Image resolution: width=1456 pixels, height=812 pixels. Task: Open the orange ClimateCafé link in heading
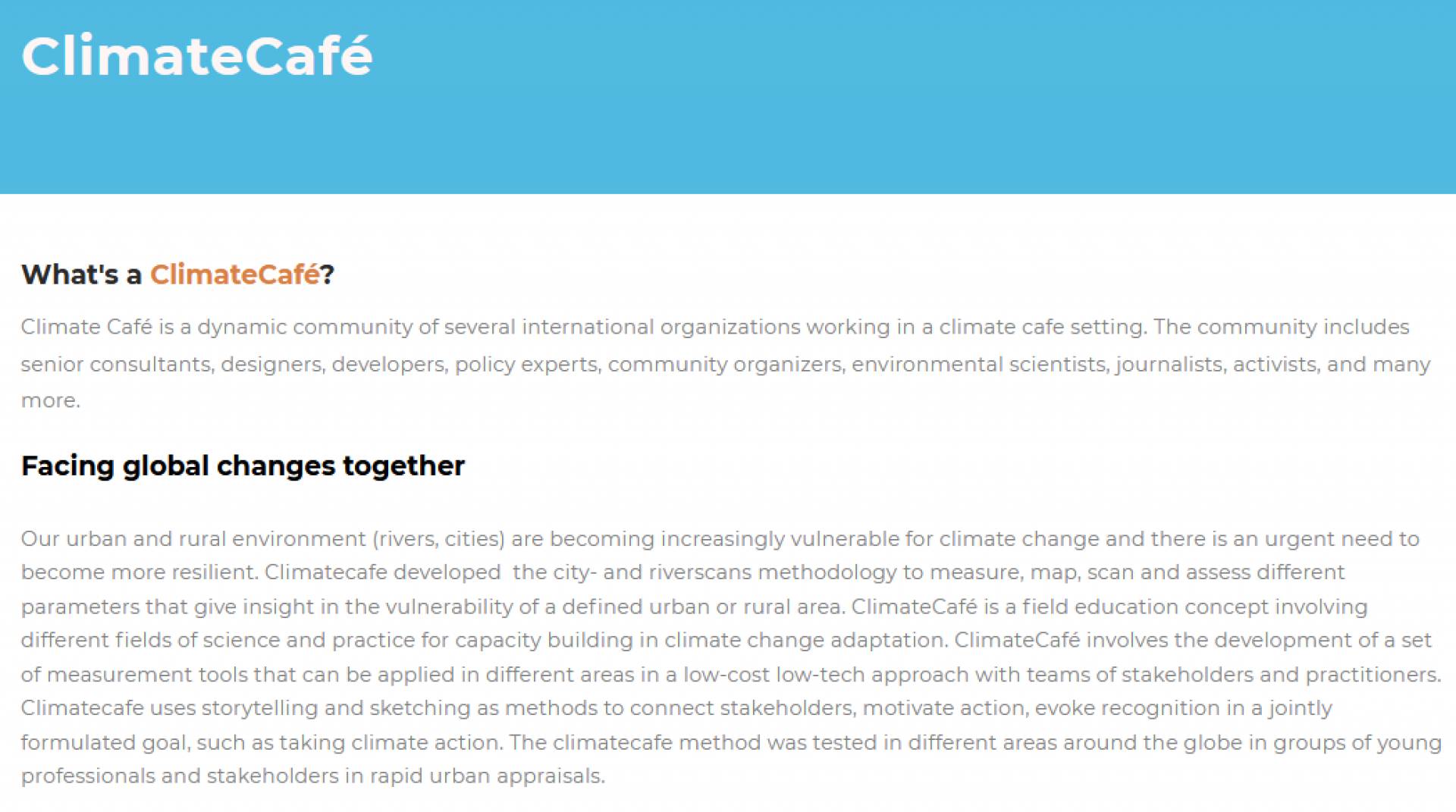point(234,274)
